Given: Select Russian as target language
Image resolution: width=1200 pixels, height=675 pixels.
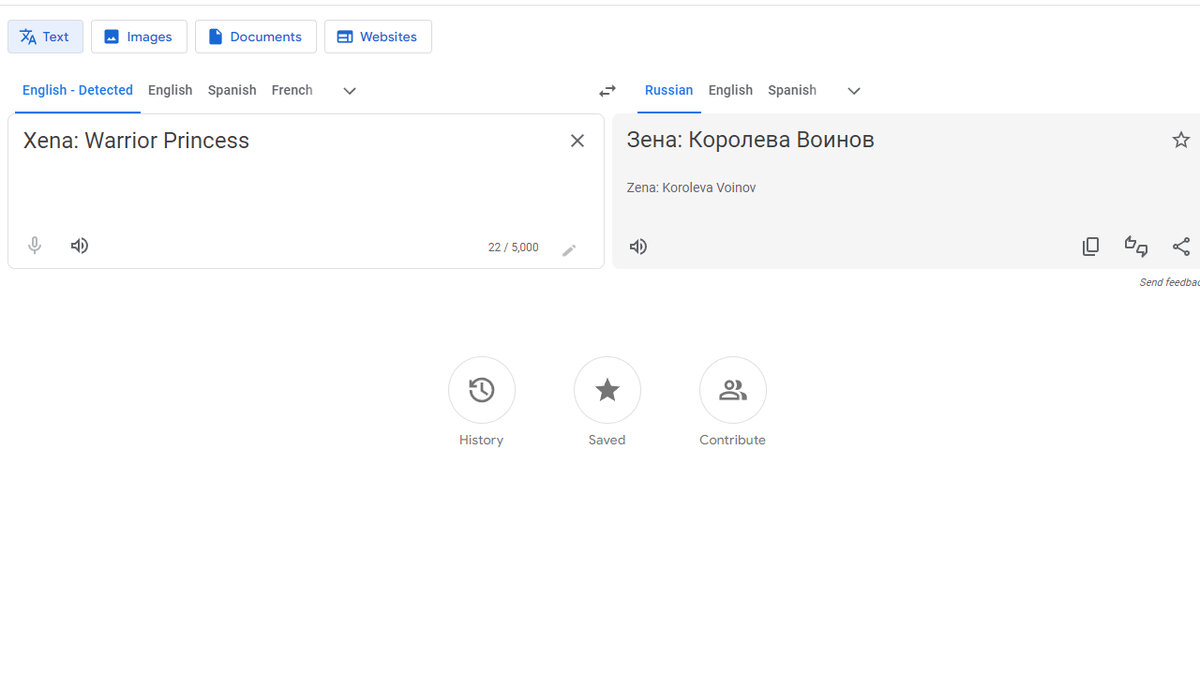Looking at the screenshot, I should [x=669, y=90].
